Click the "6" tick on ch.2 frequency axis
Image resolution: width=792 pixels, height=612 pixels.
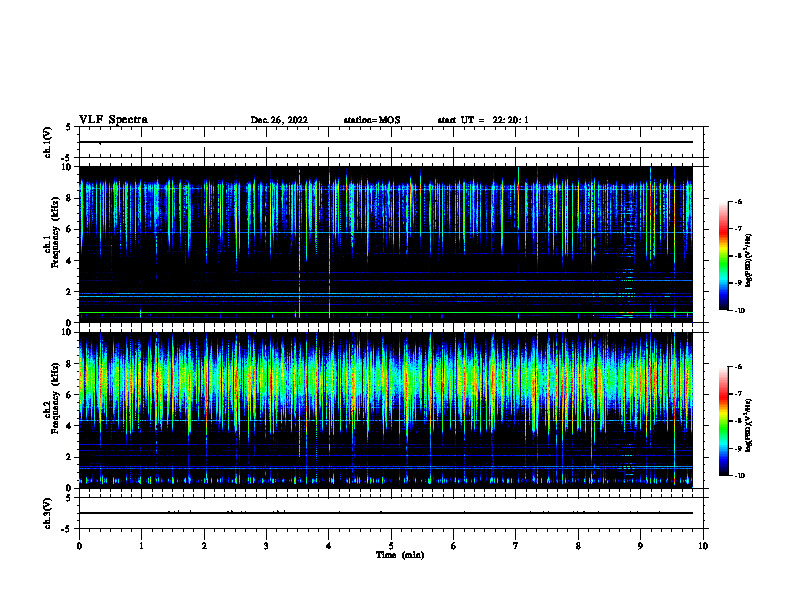tap(70, 395)
